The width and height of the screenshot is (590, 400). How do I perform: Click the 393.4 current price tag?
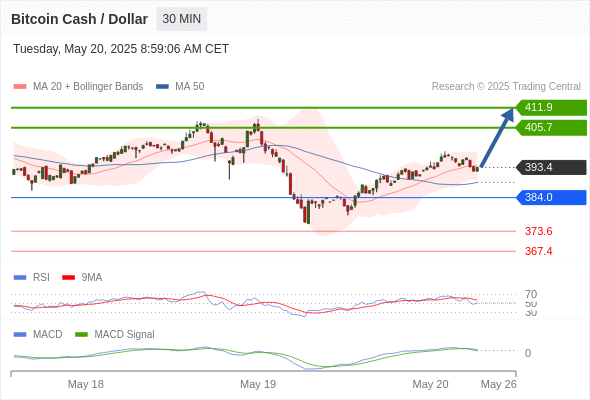coord(551,167)
